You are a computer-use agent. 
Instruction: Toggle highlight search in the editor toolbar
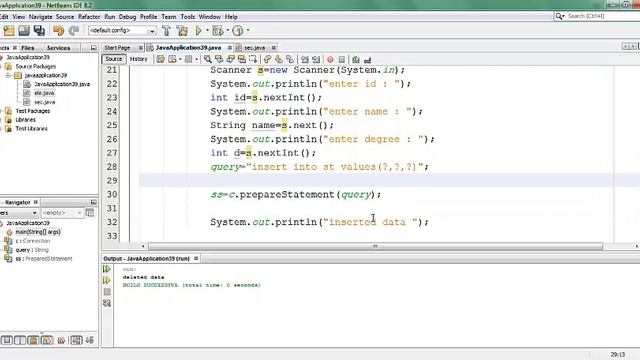242,60
